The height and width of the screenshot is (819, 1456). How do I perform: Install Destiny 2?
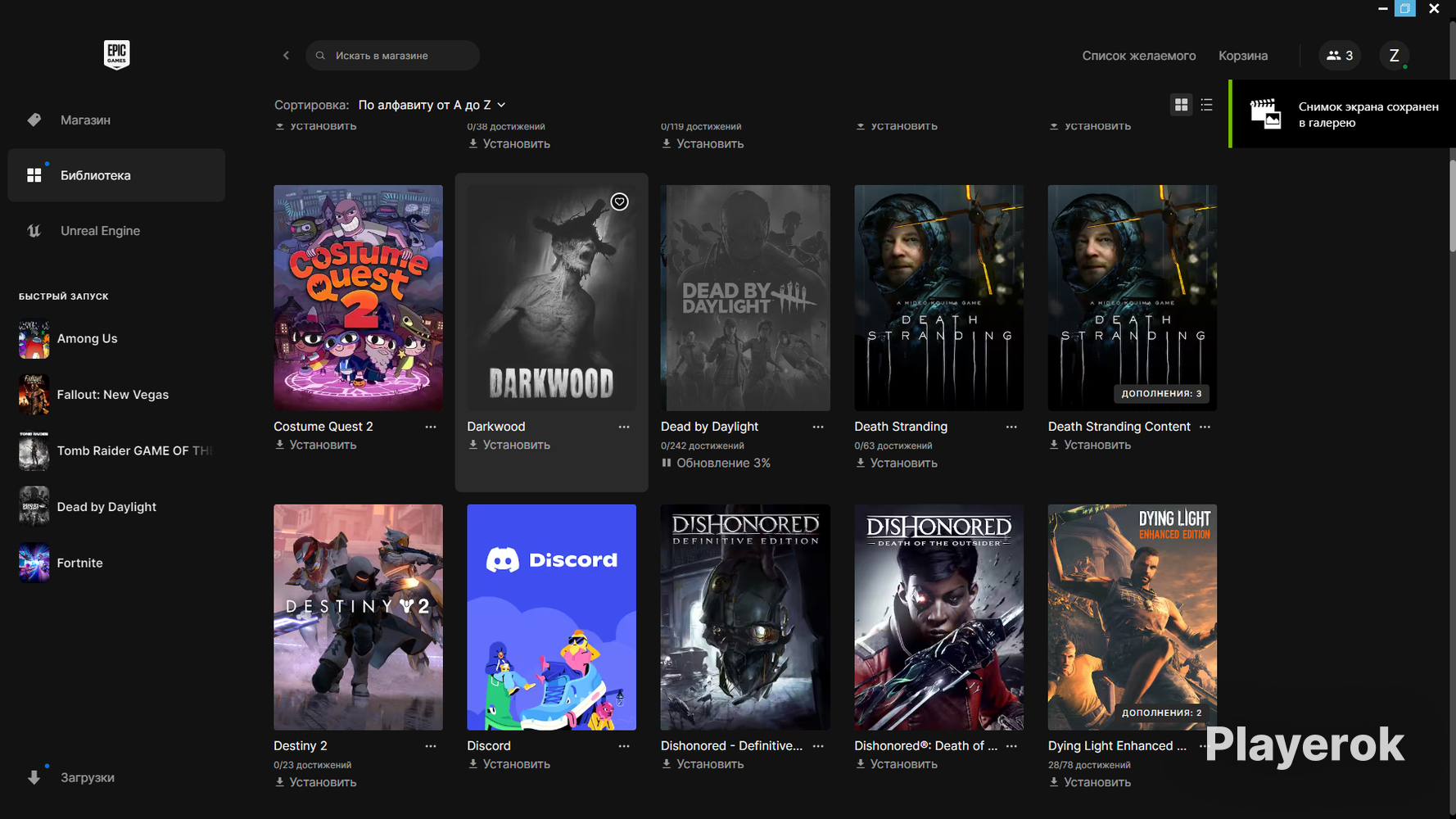click(x=315, y=782)
